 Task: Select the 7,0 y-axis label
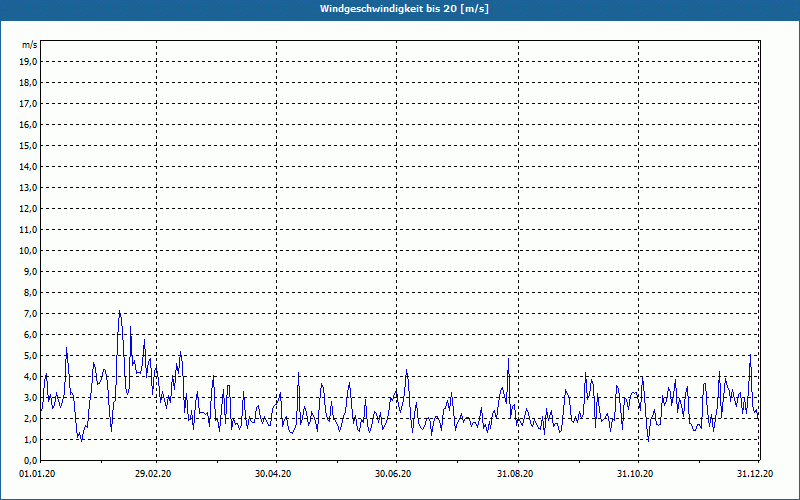31,313
